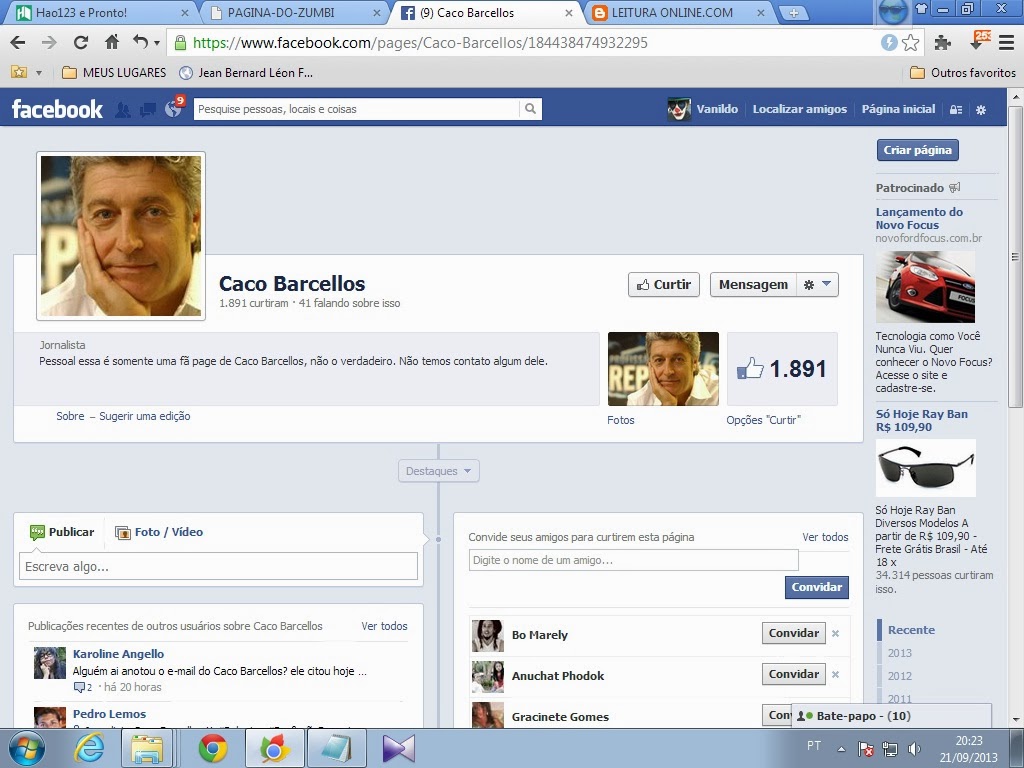
Task: Go back with browser back arrow
Action: [x=18, y=43]
